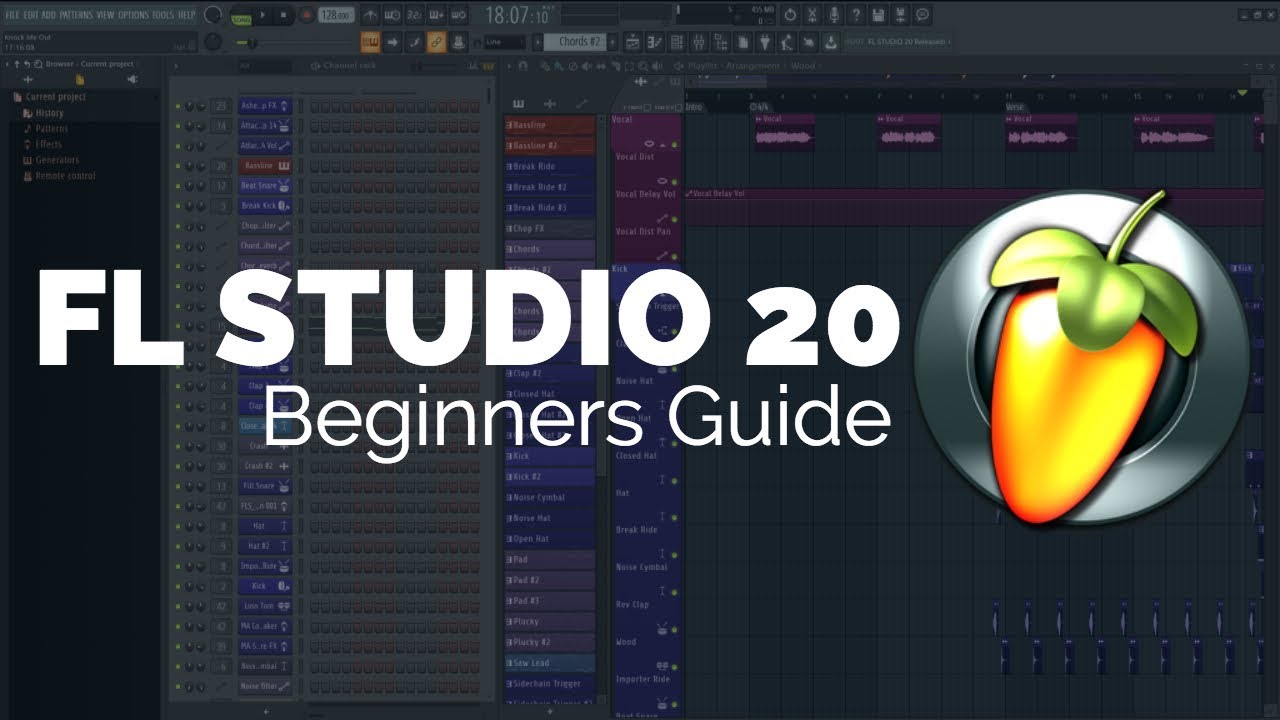
Task: Select the Break Kick channel button
Action: point(265,206)
